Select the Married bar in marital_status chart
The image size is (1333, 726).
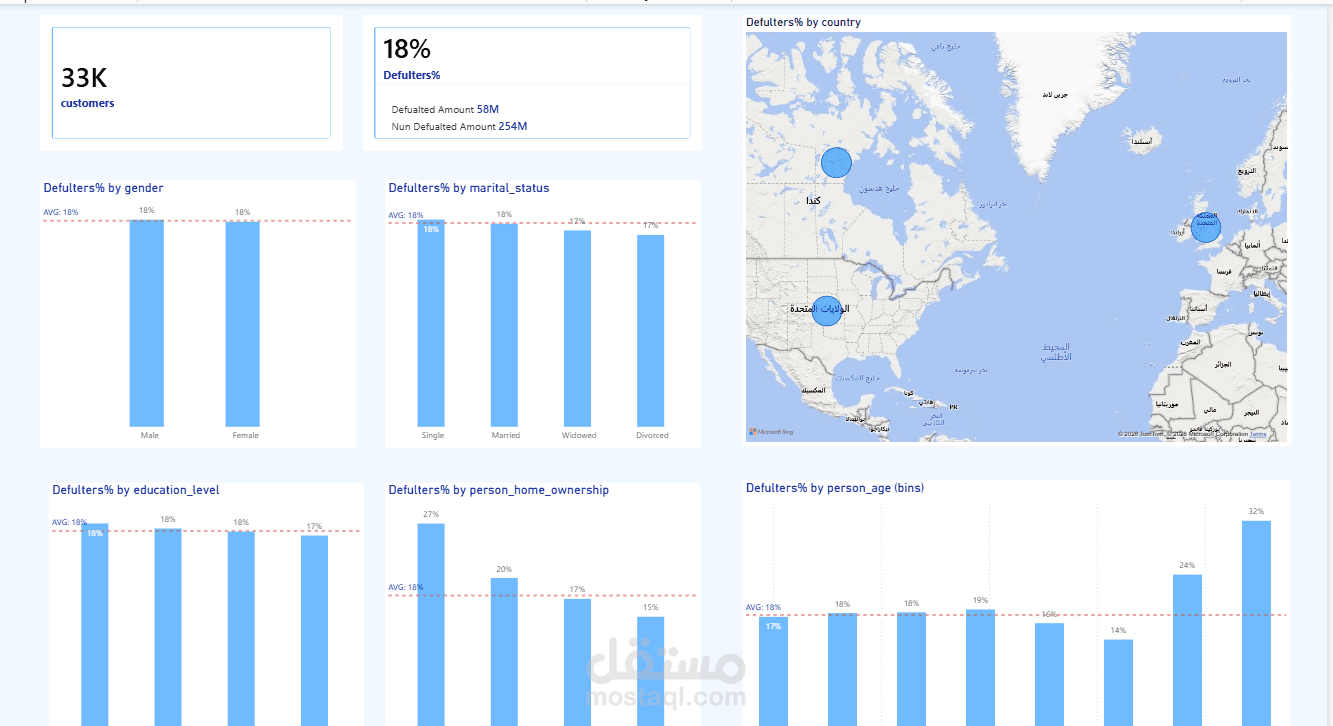[x=504, y=325]
